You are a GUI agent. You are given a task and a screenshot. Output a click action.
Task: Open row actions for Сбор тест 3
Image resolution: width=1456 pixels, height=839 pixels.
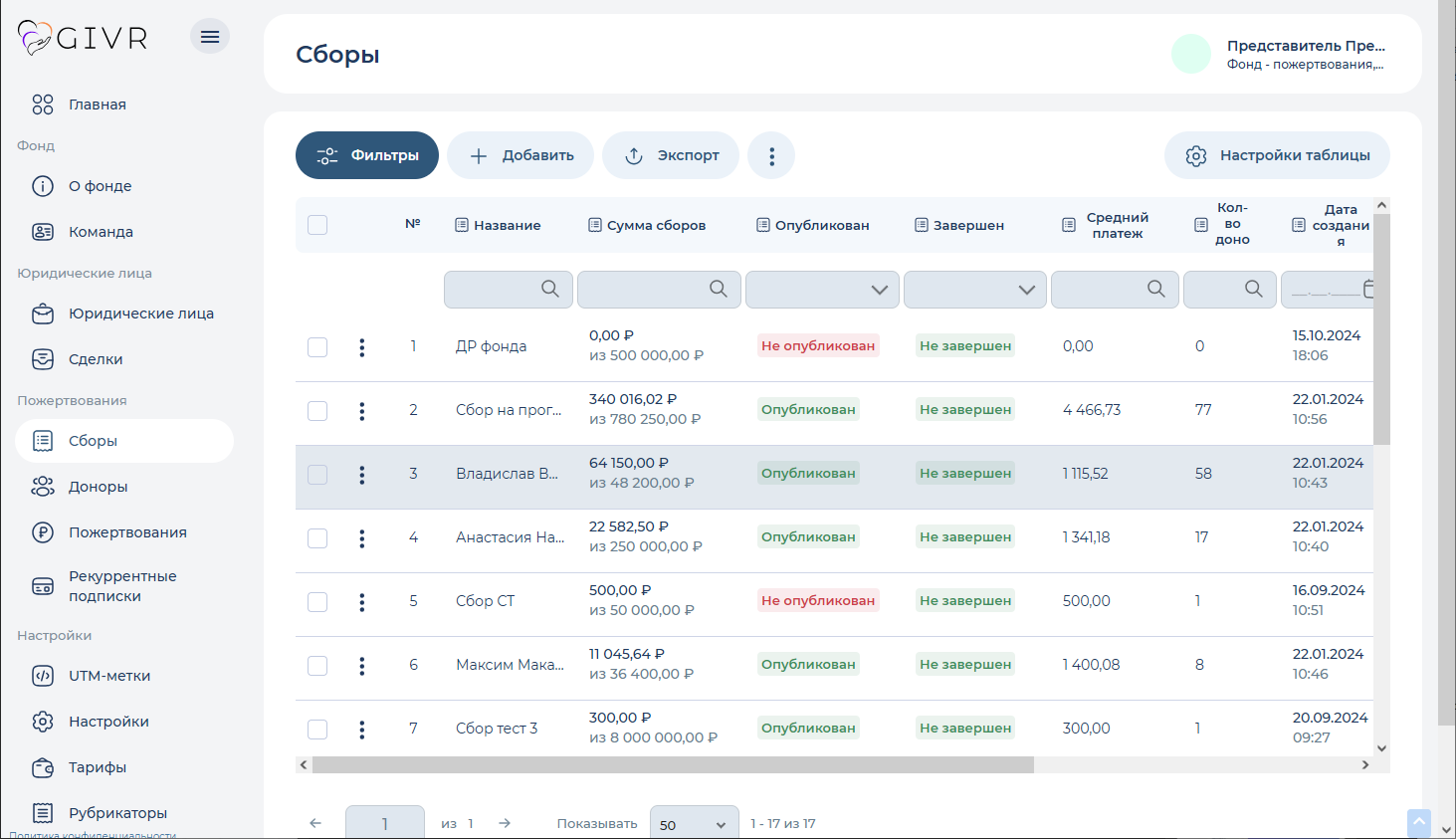[362, 730]
